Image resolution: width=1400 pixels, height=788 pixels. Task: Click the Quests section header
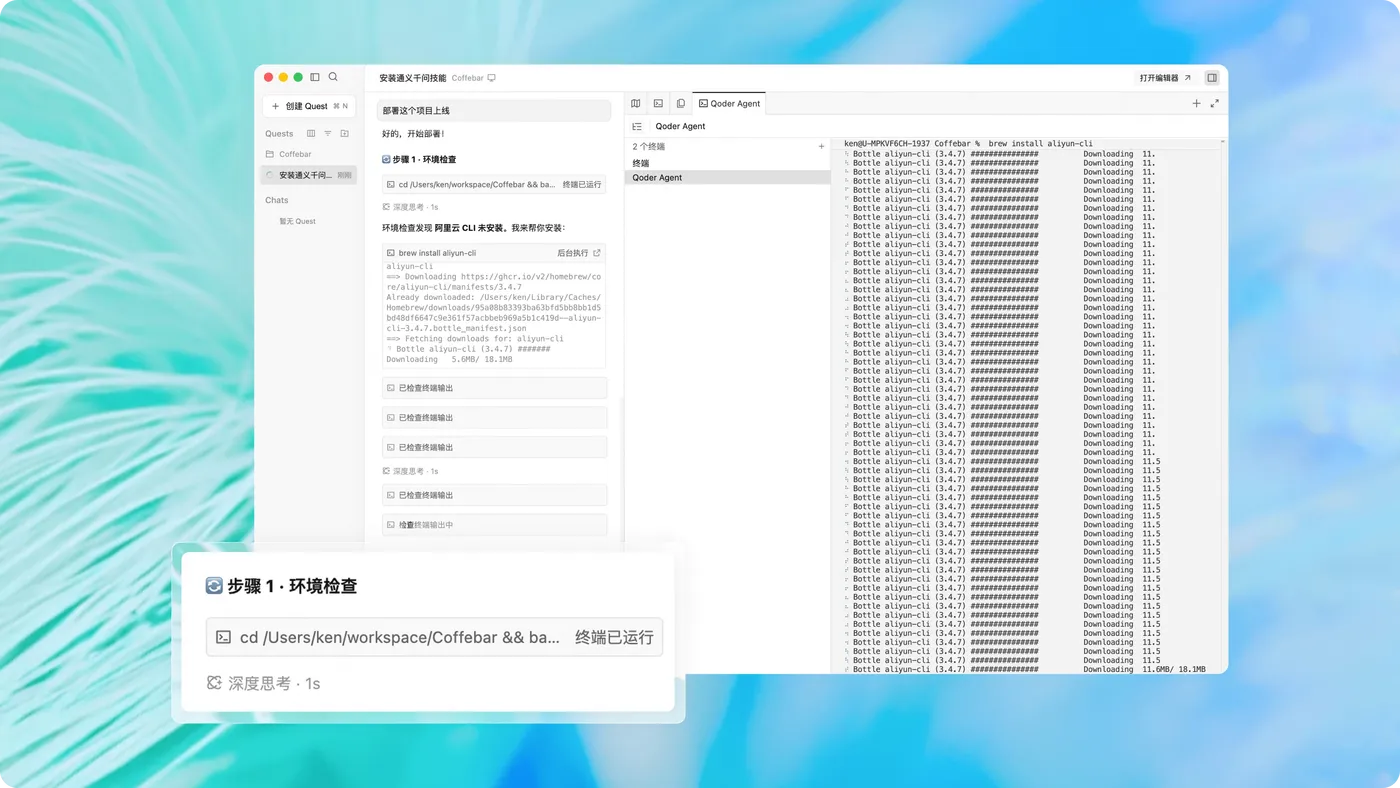(279, 133)
